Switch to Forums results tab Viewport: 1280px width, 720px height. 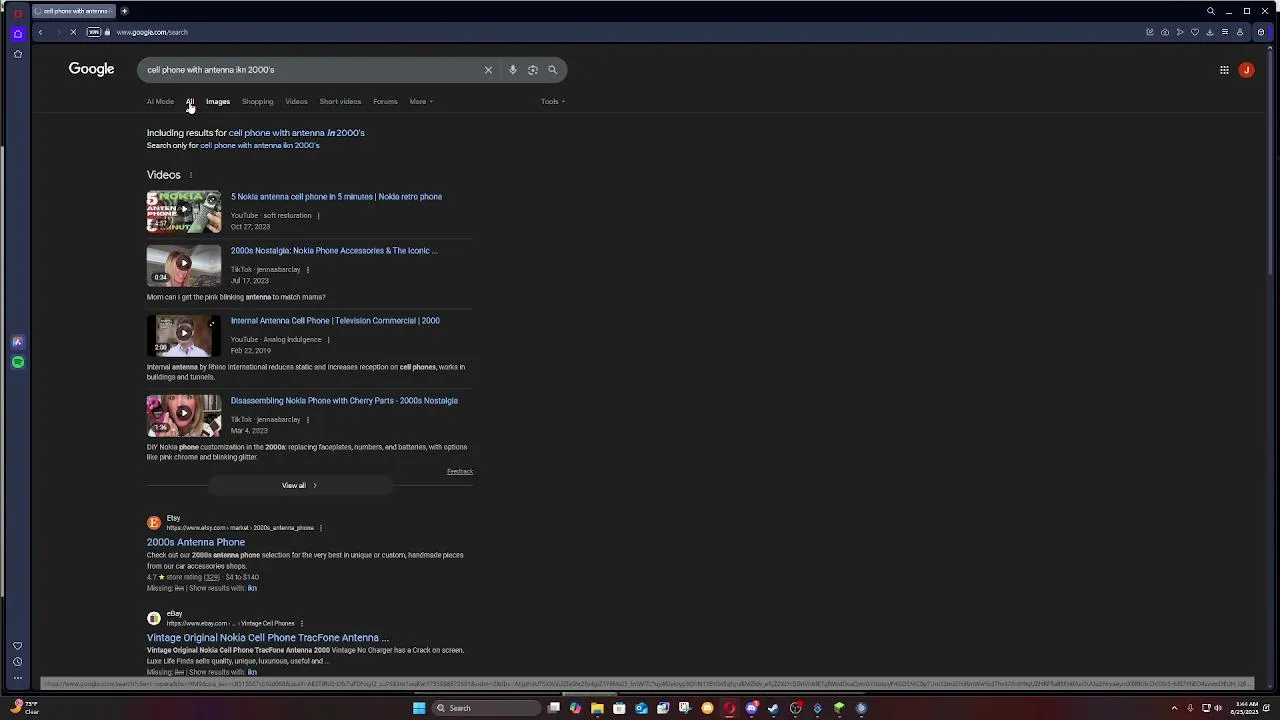point(385,101)
